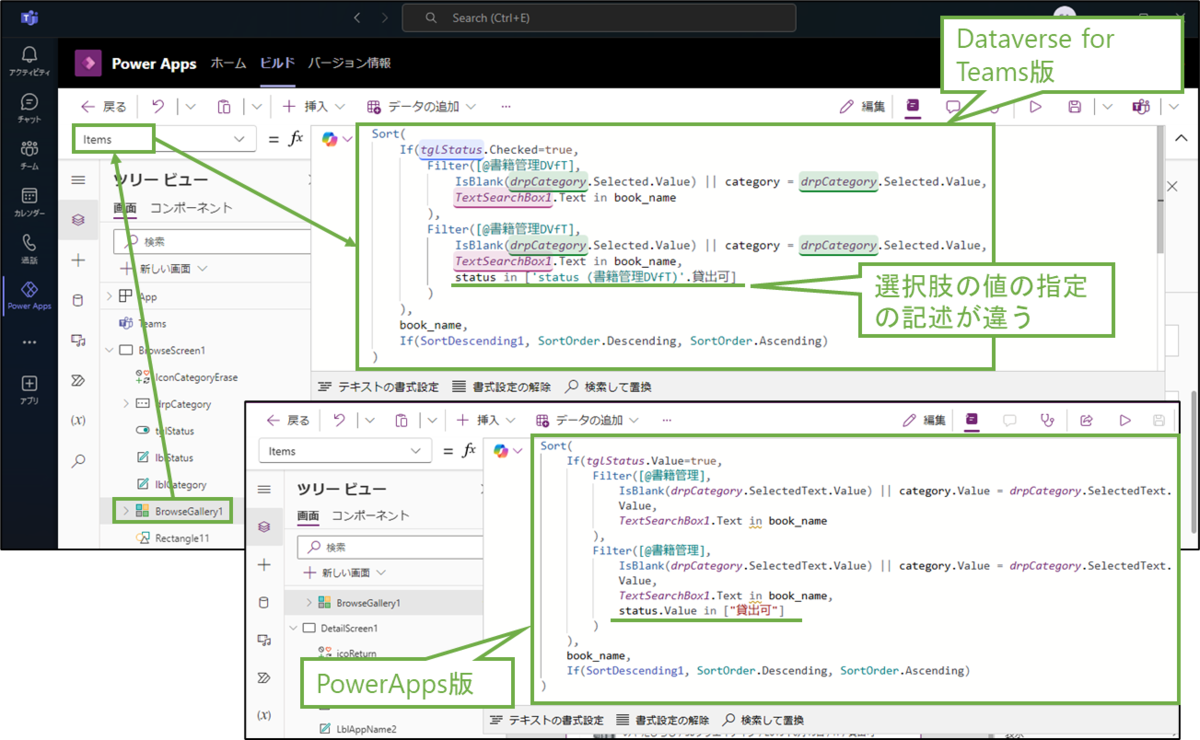Image resolution: width=1200 pixels, height=740 pixels.
Task: Open search icon in upper left rail
Action: [x=78, y=460]
